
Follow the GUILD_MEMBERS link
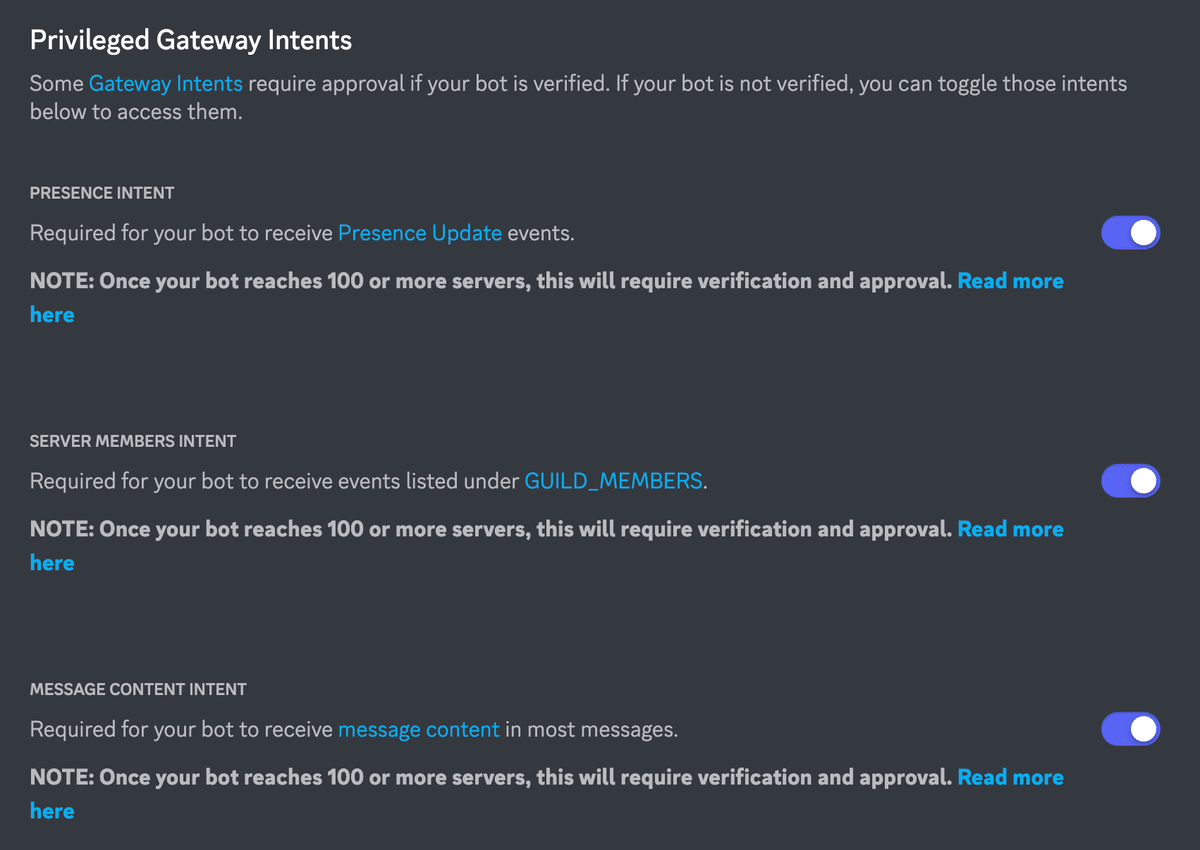click(x=613, y=481)
